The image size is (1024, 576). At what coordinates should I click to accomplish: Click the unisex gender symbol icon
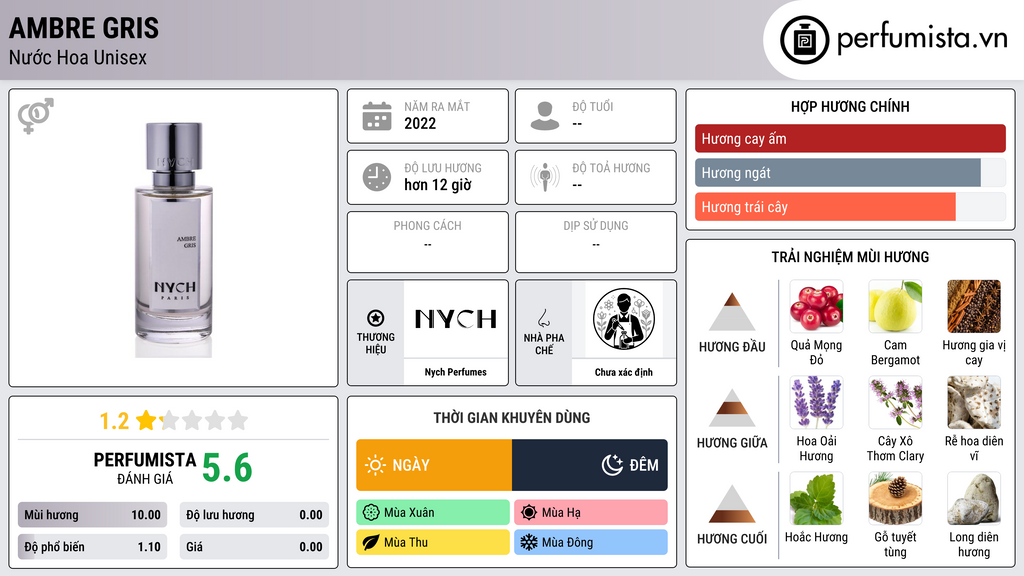tap(36, 116)
